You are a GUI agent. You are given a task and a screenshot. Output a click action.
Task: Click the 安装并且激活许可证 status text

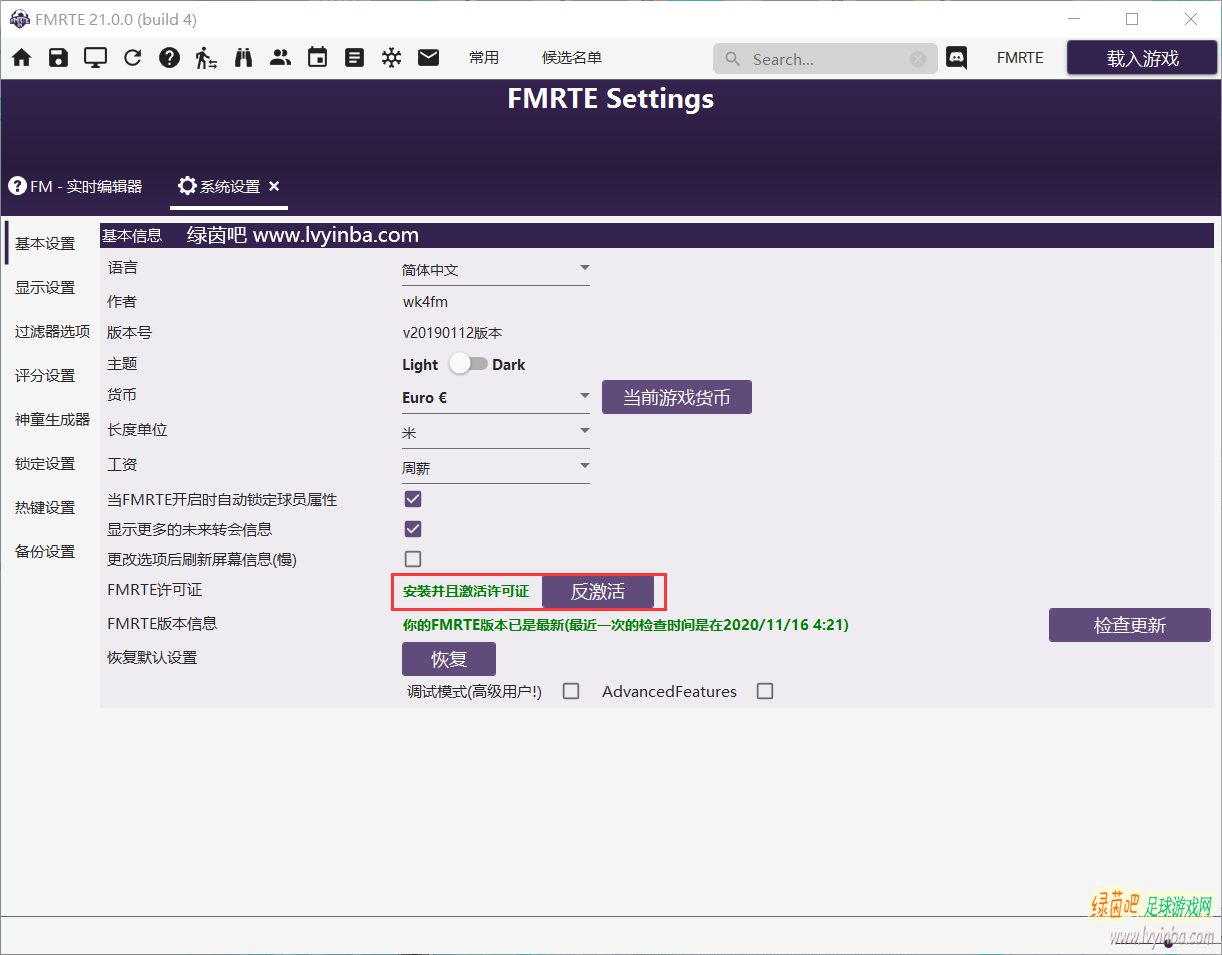pyautogui.click(x=466, y=591)
